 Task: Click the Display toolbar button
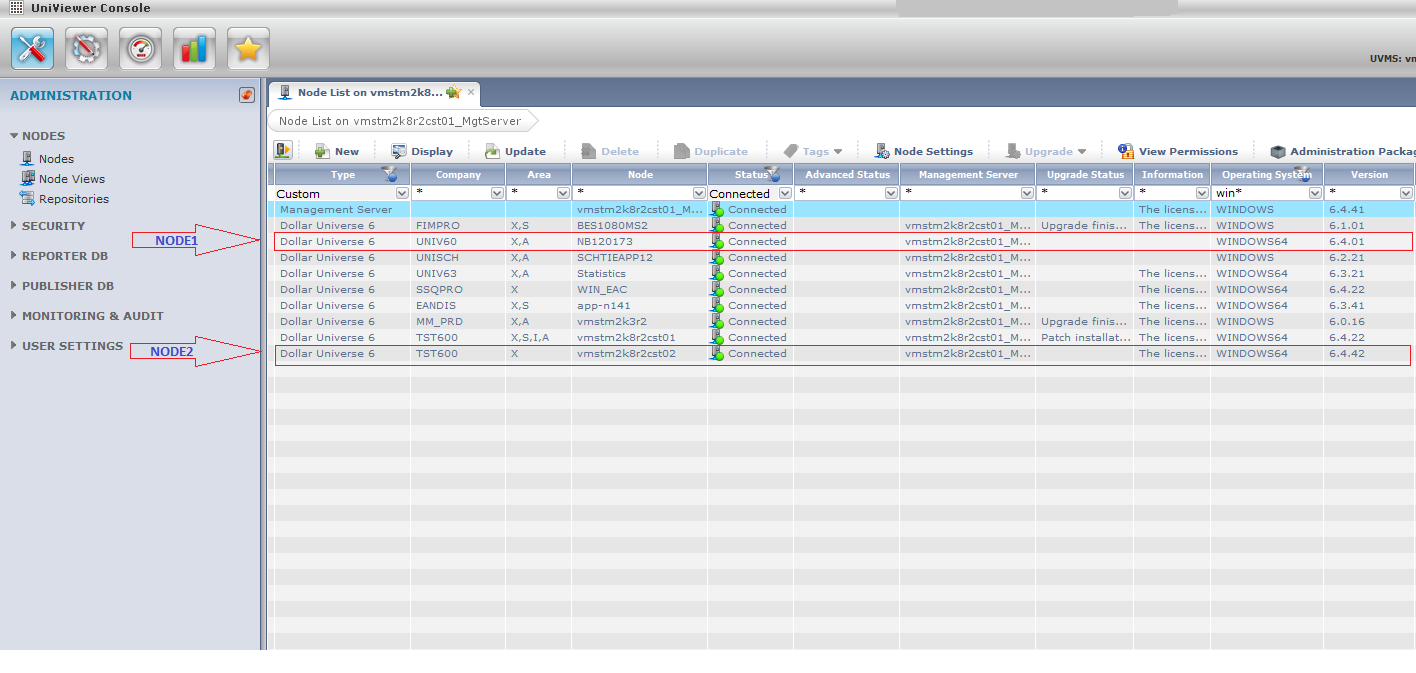[x=422, y=151]
